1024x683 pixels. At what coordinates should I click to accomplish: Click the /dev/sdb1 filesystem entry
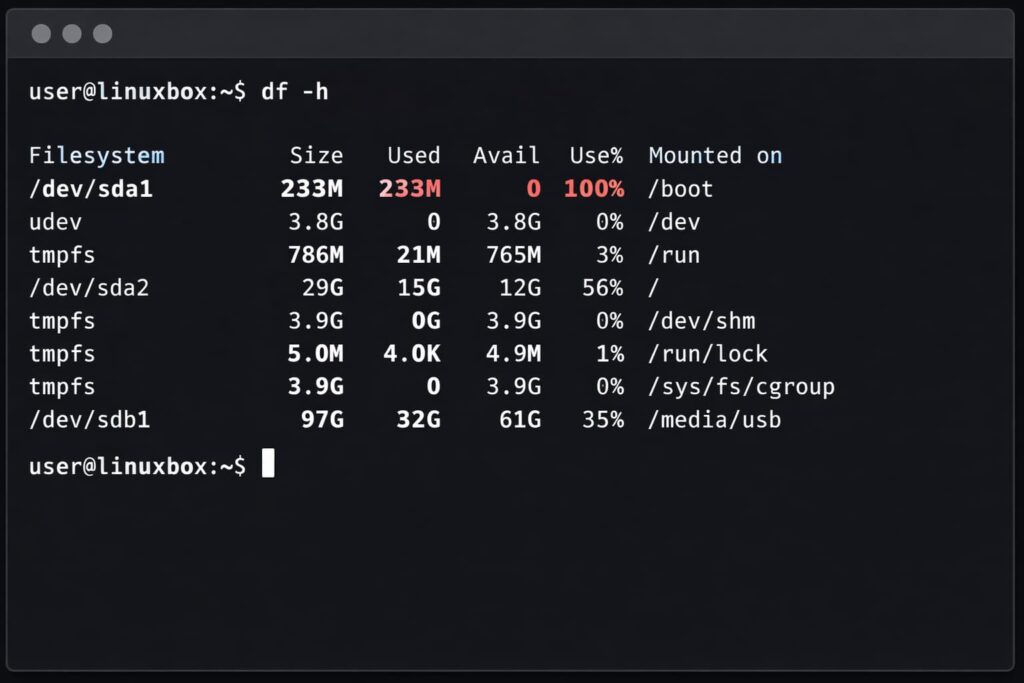[x=90, y=420]
